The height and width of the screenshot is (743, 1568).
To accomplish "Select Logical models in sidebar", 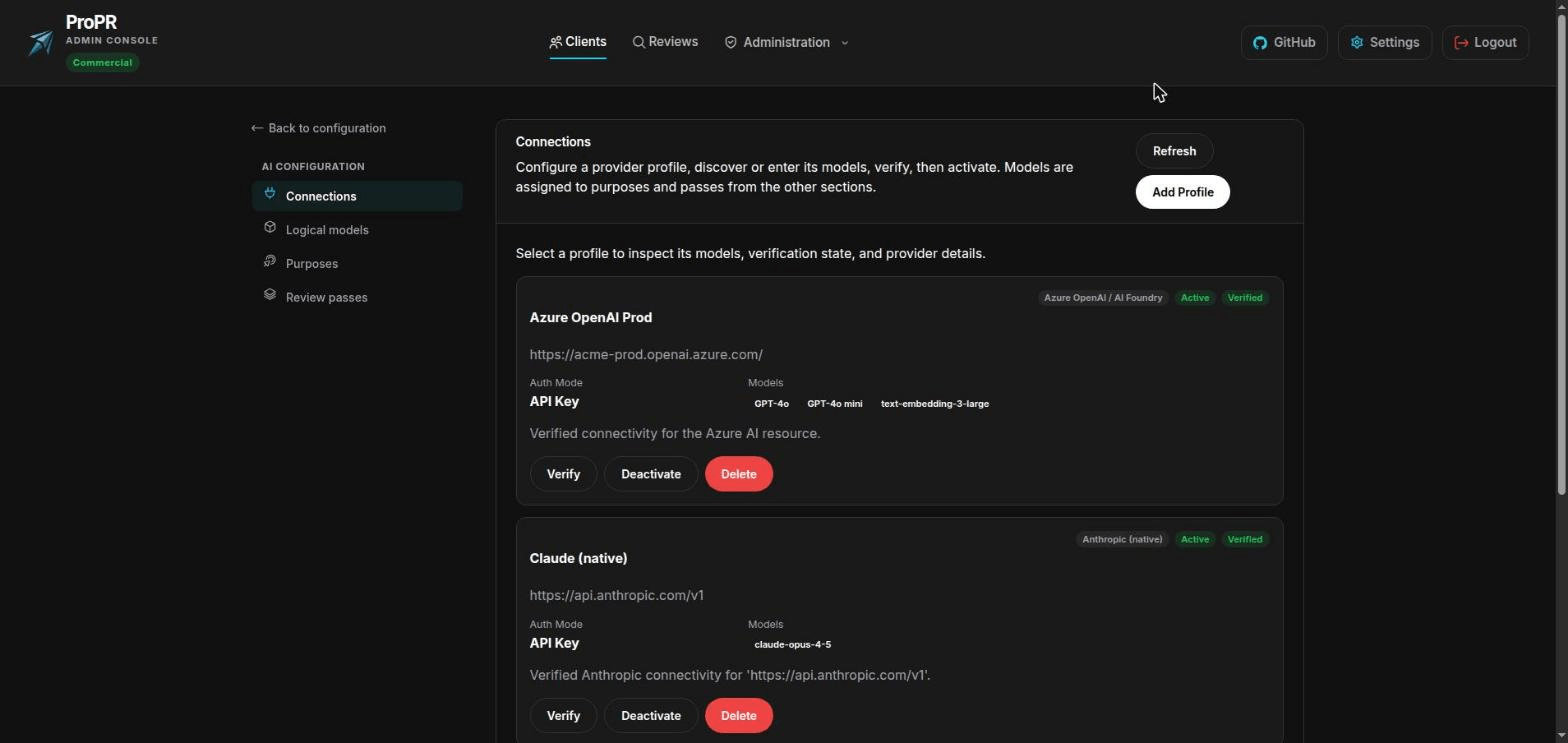I will coord(357,230).
